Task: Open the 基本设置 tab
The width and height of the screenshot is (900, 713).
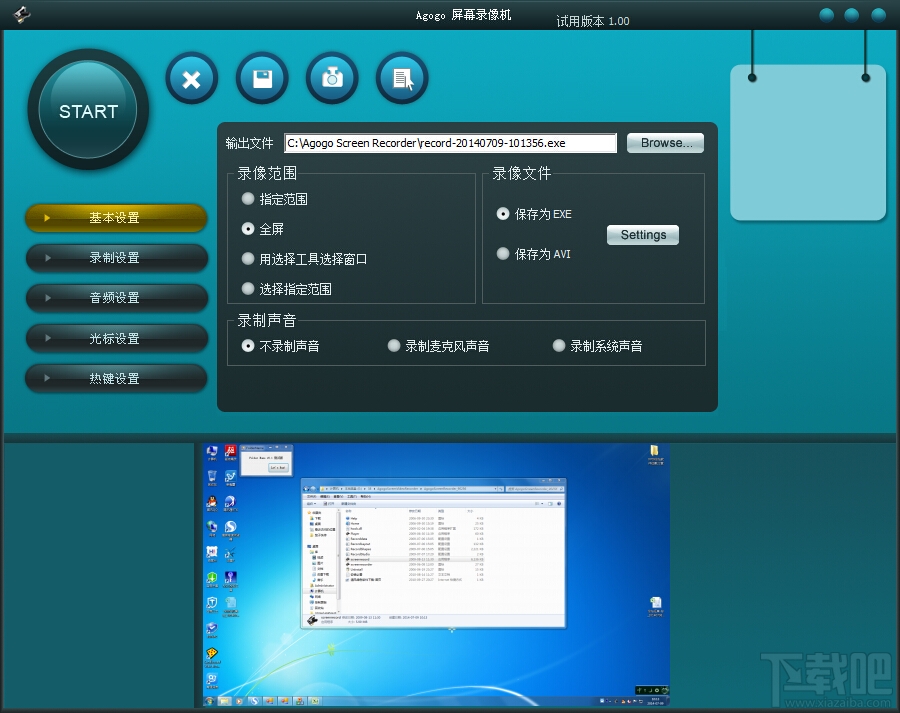Action: 117,218
